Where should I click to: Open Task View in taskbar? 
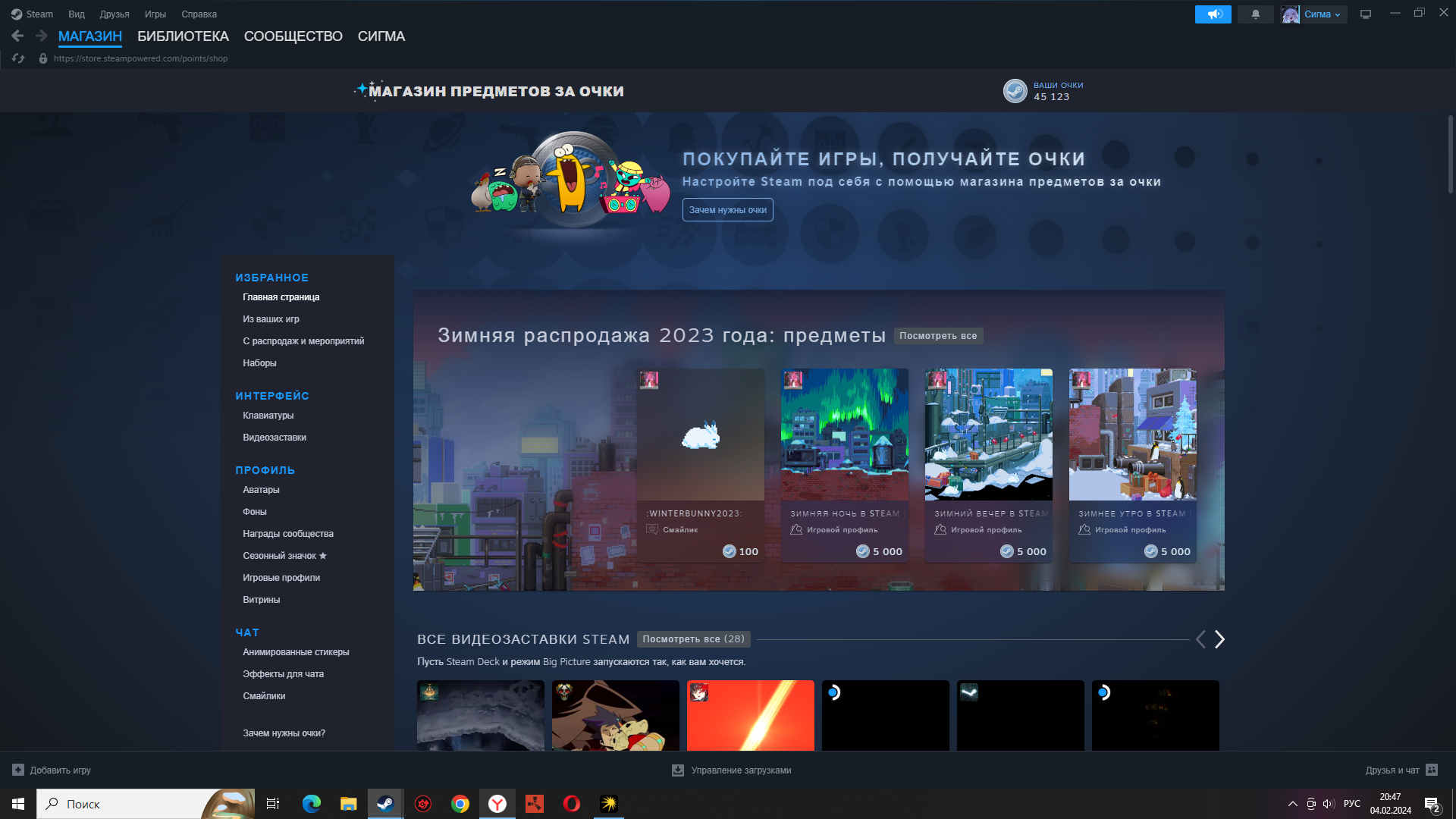point(273,804)
